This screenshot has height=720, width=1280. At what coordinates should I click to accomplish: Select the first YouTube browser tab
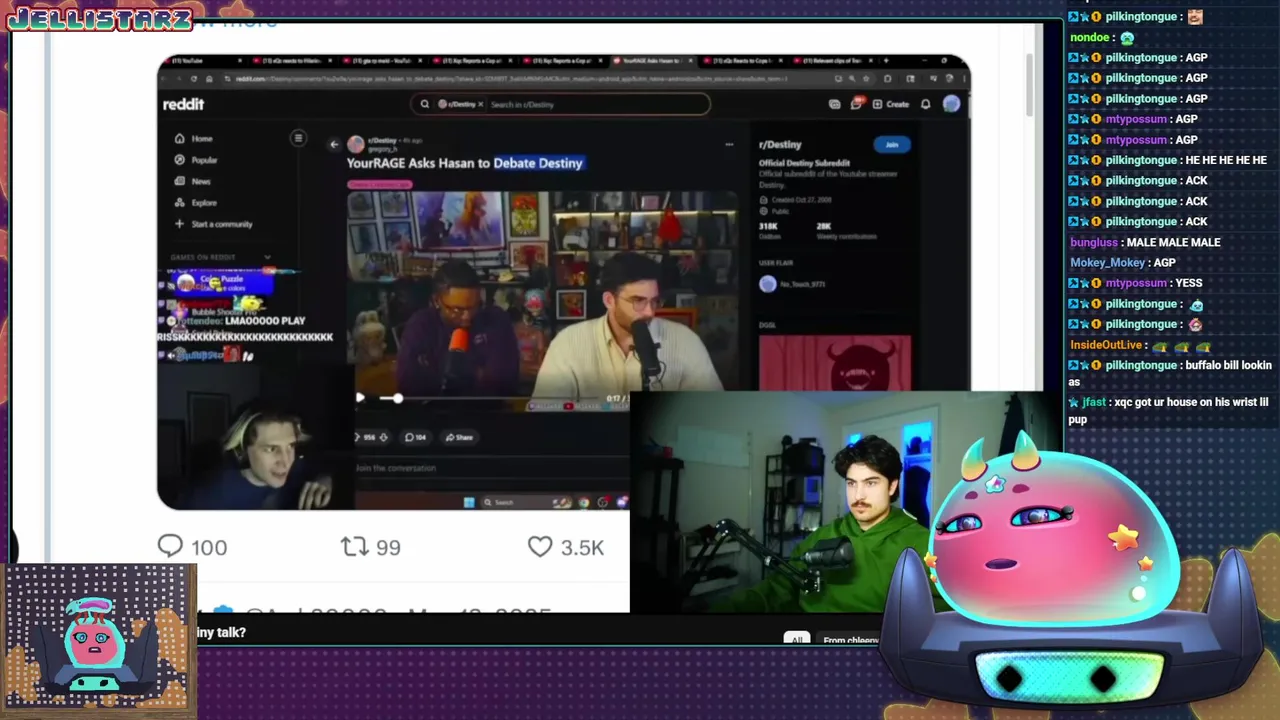click(203, 61)
